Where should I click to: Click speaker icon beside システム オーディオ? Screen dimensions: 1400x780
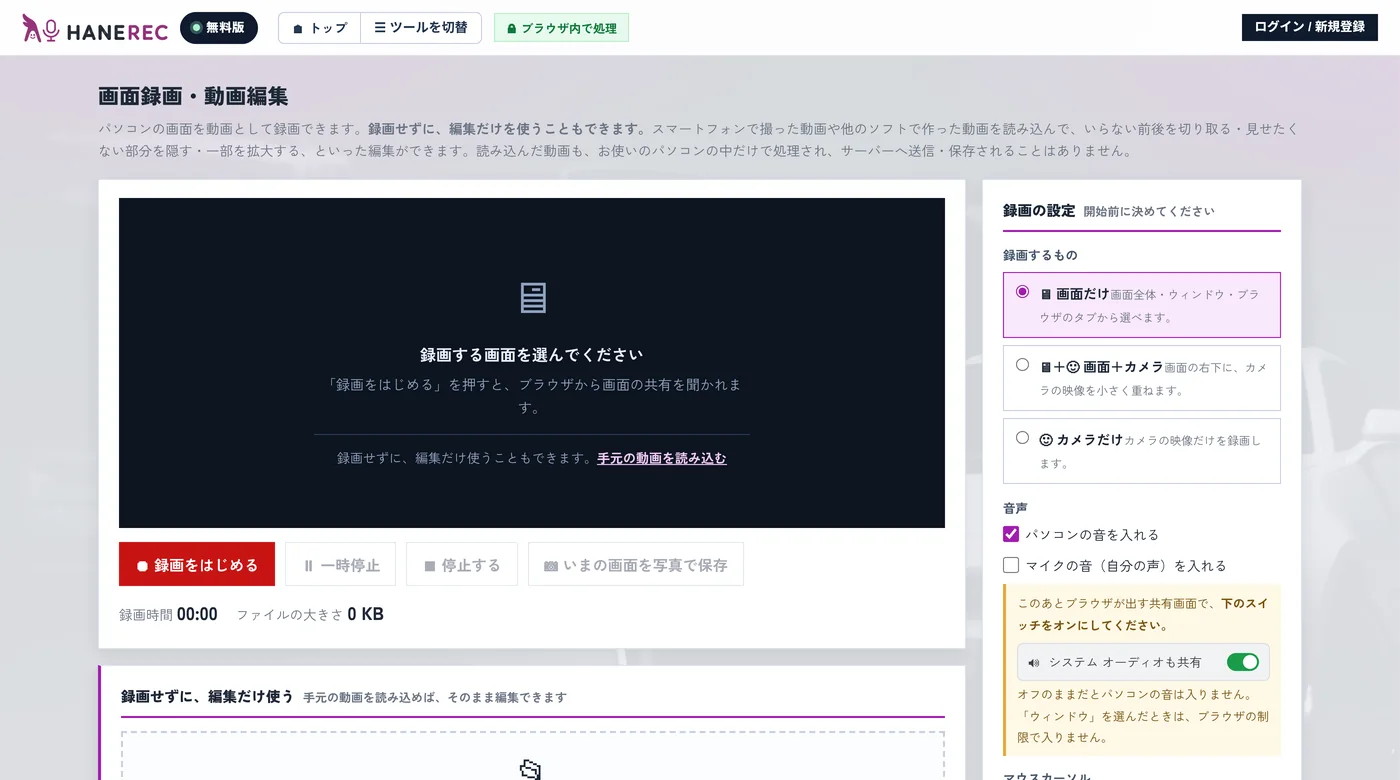tap(1034, 663)
